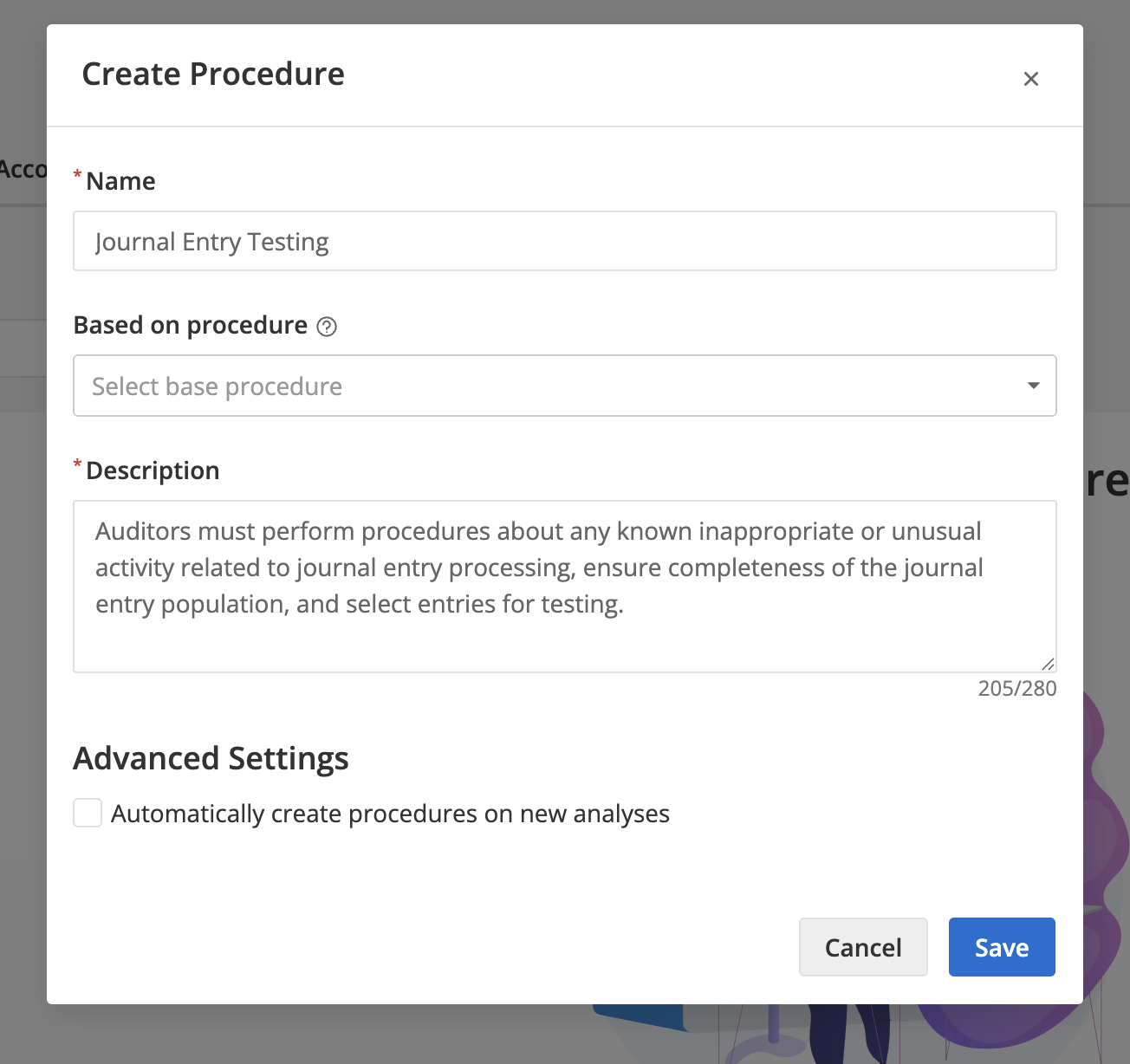Image resolution: width=1130 pixels, height=1064 pixels.
Task: Click the Create Procedure dialog title
Action: click(212, 75)
